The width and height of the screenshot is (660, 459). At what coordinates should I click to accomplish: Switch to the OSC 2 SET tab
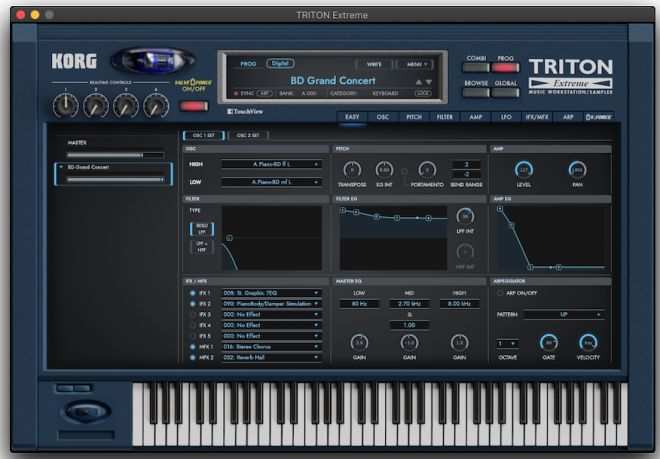pos(247,135)
